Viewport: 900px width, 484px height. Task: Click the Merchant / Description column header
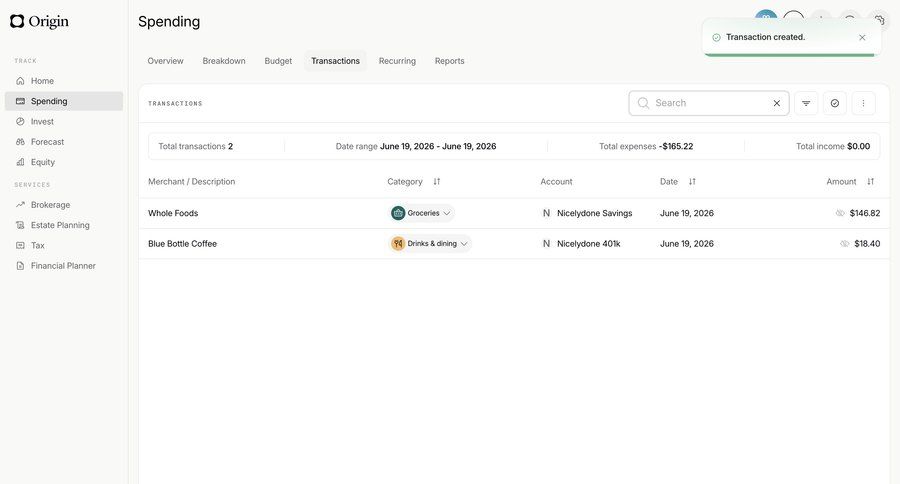[192, 181]
